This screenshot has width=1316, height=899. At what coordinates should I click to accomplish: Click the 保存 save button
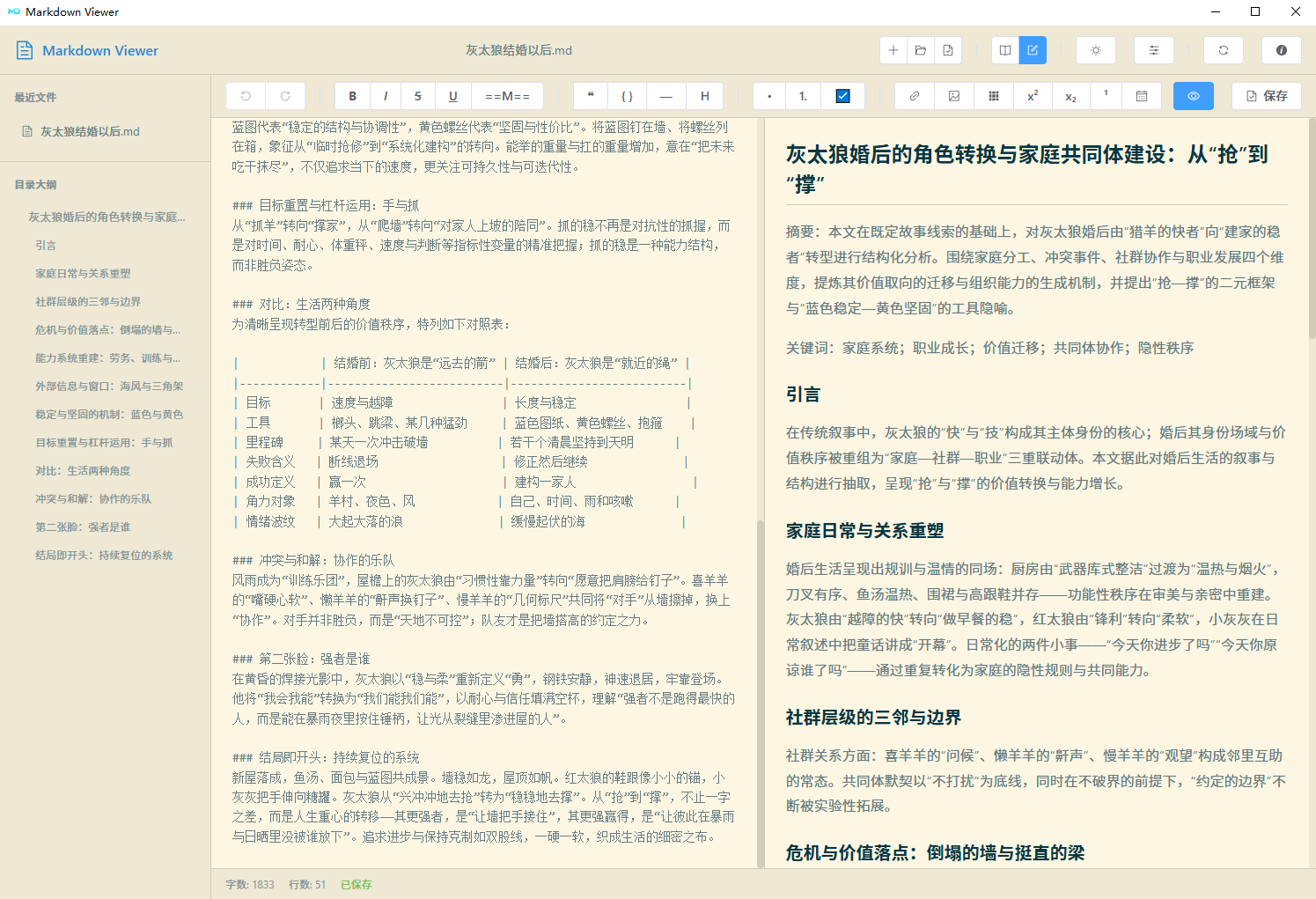(1267, 96)
